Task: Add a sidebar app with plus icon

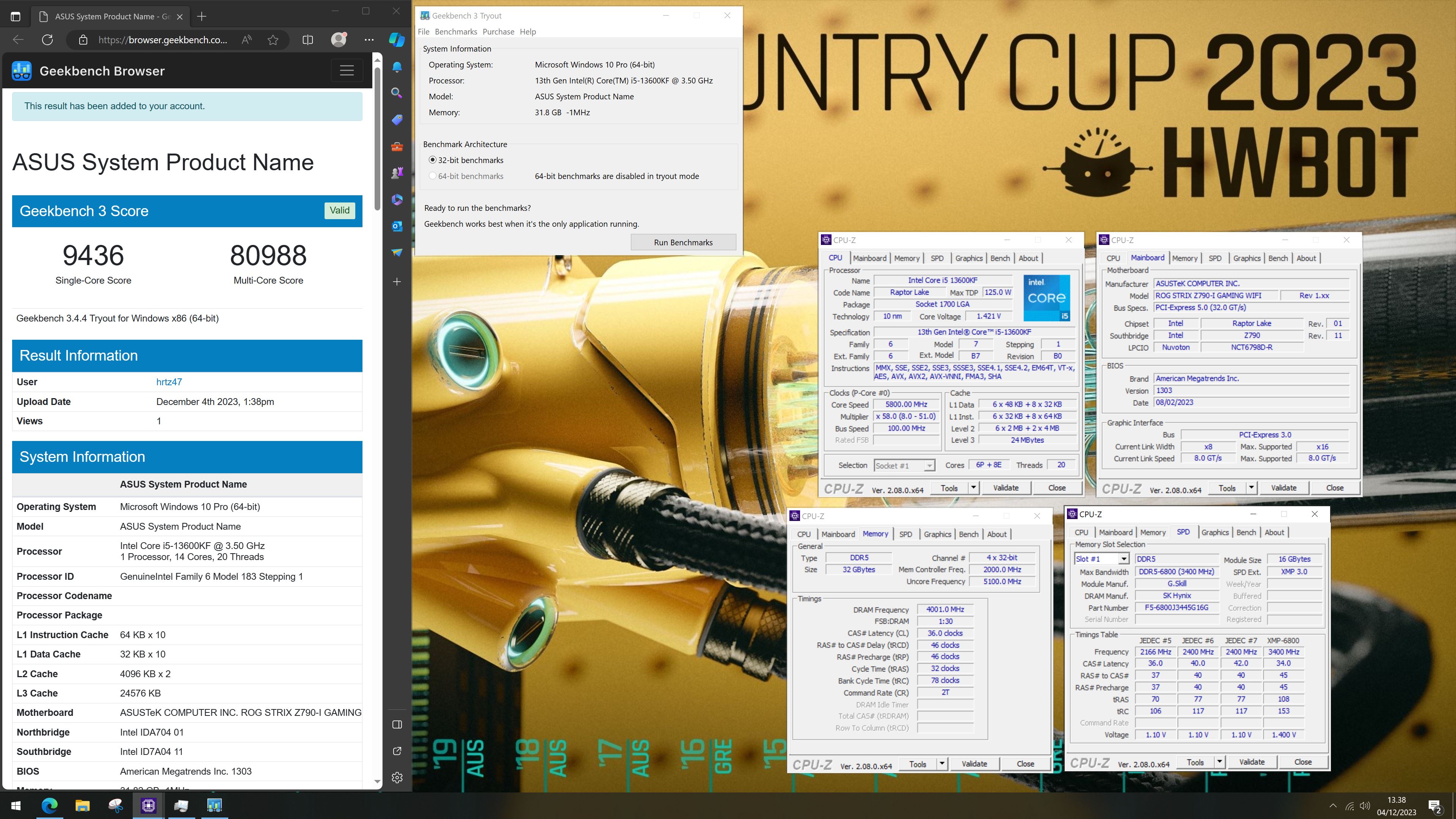Action: click(x=397, y=281)
